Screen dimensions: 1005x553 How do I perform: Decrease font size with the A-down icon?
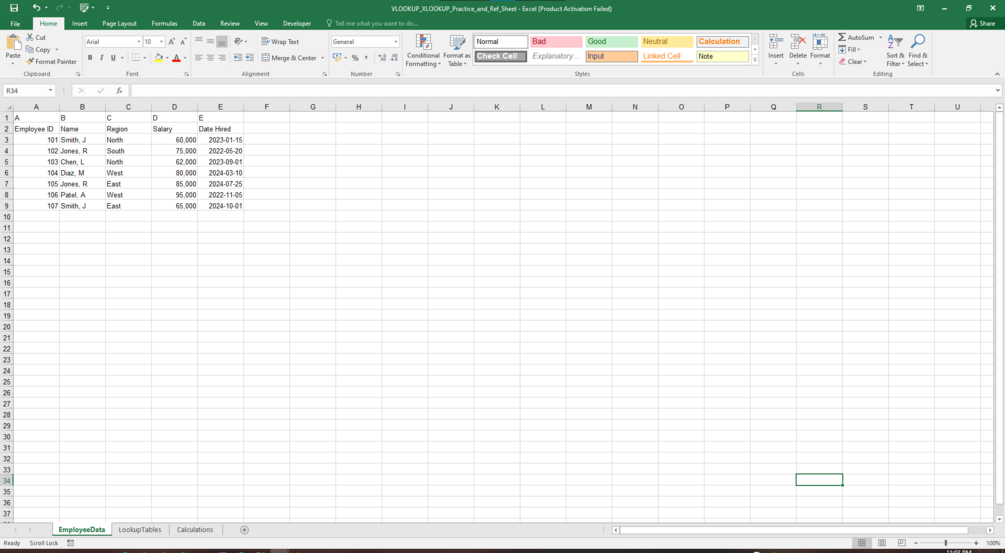(x=183, y=42)
